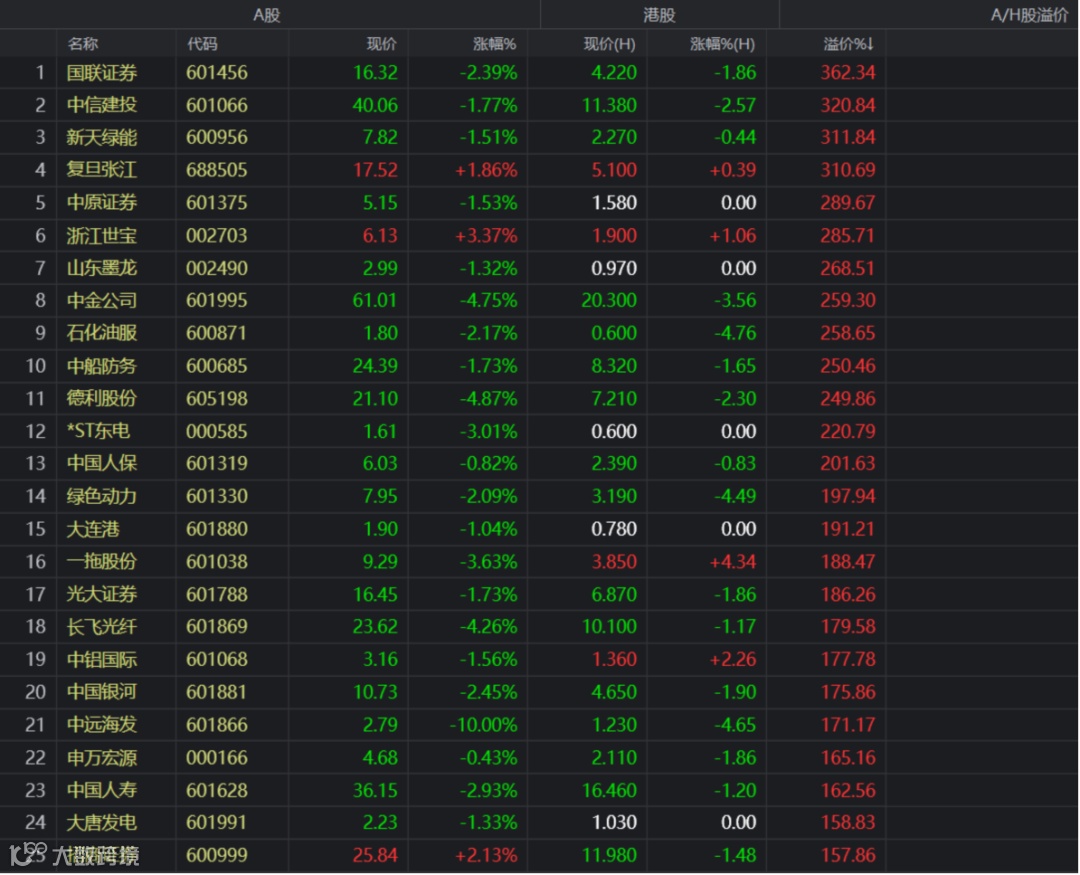This screenshot has width=1080, height=875.
Task: Click change value -10.00%
Action: coord(484,725)
